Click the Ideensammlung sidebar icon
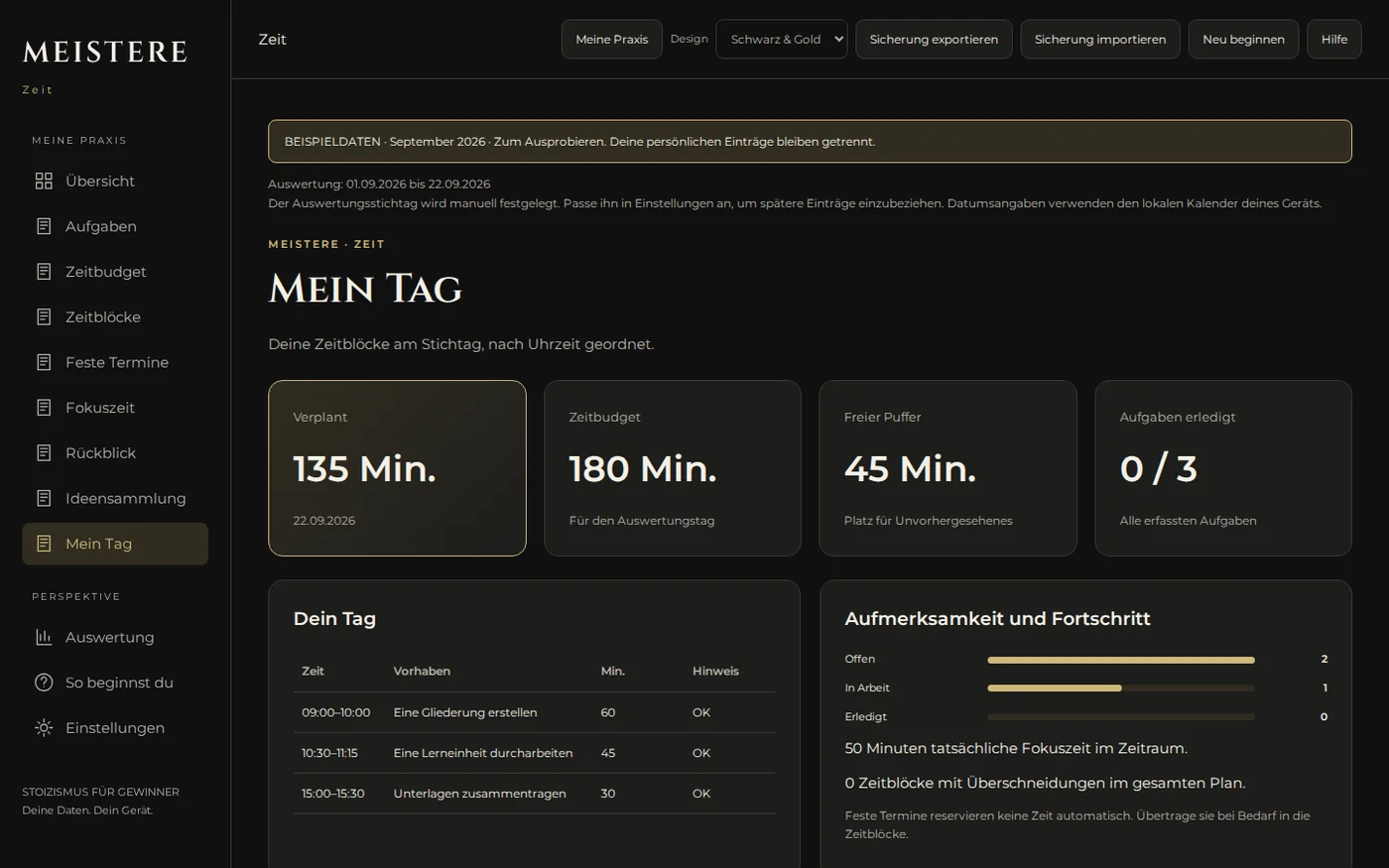The height and width of the screenshot is (868, 1389). [x=44, y=498]
